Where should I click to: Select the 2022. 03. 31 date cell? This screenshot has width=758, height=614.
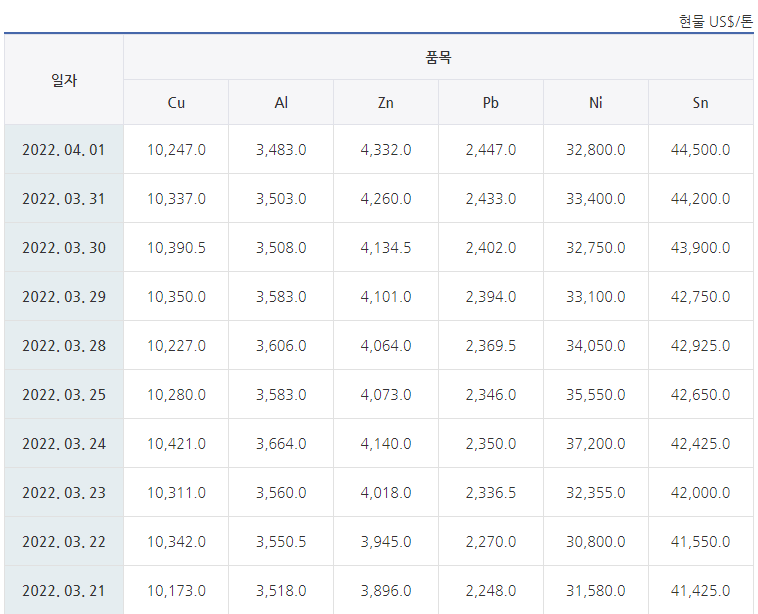click(x=64, y=199)
